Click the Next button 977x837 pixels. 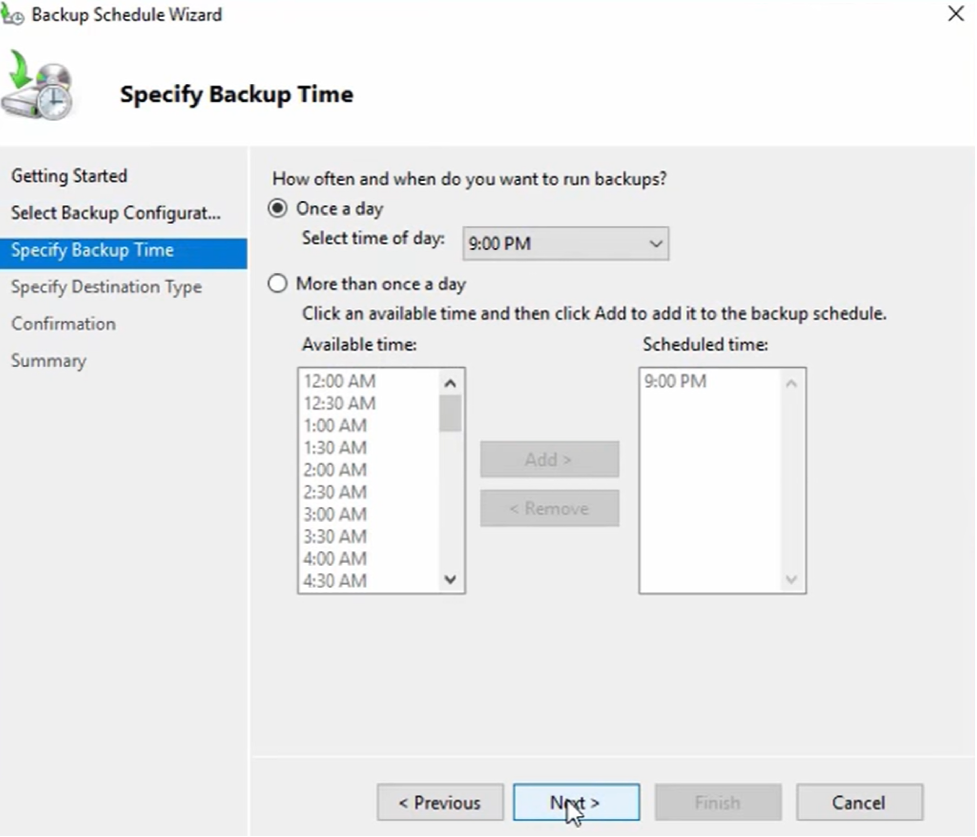tap(576, 802)
